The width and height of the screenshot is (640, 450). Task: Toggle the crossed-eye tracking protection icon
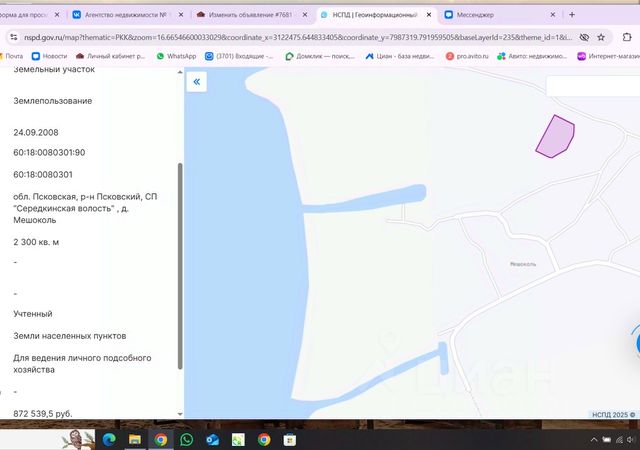coord(584,38)
